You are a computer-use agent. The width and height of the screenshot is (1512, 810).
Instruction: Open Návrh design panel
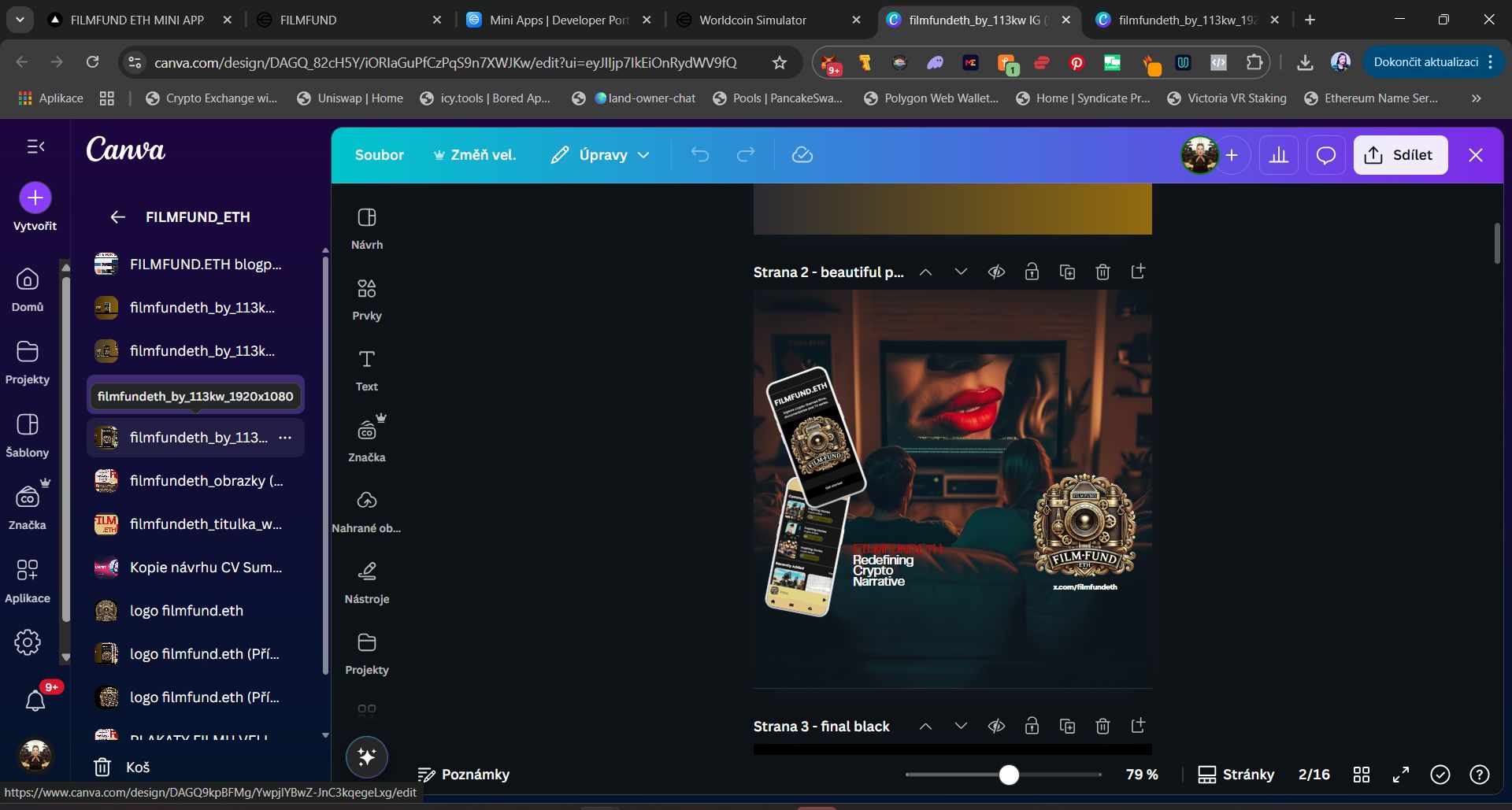pyautogui.click(x=367, y=228)
